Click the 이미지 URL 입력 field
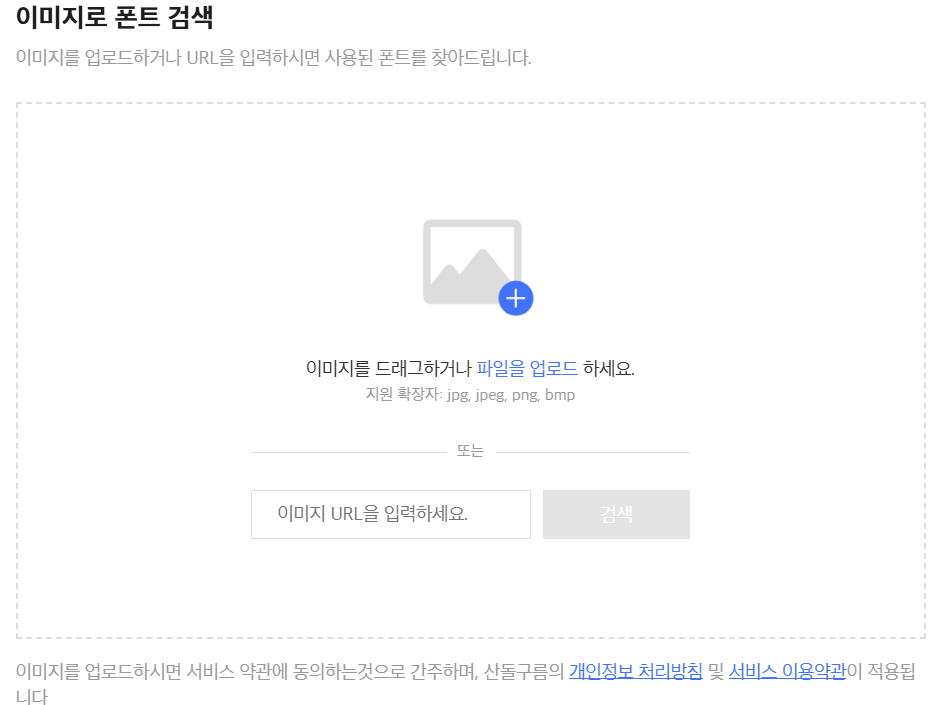 click(x=390, y=514)
